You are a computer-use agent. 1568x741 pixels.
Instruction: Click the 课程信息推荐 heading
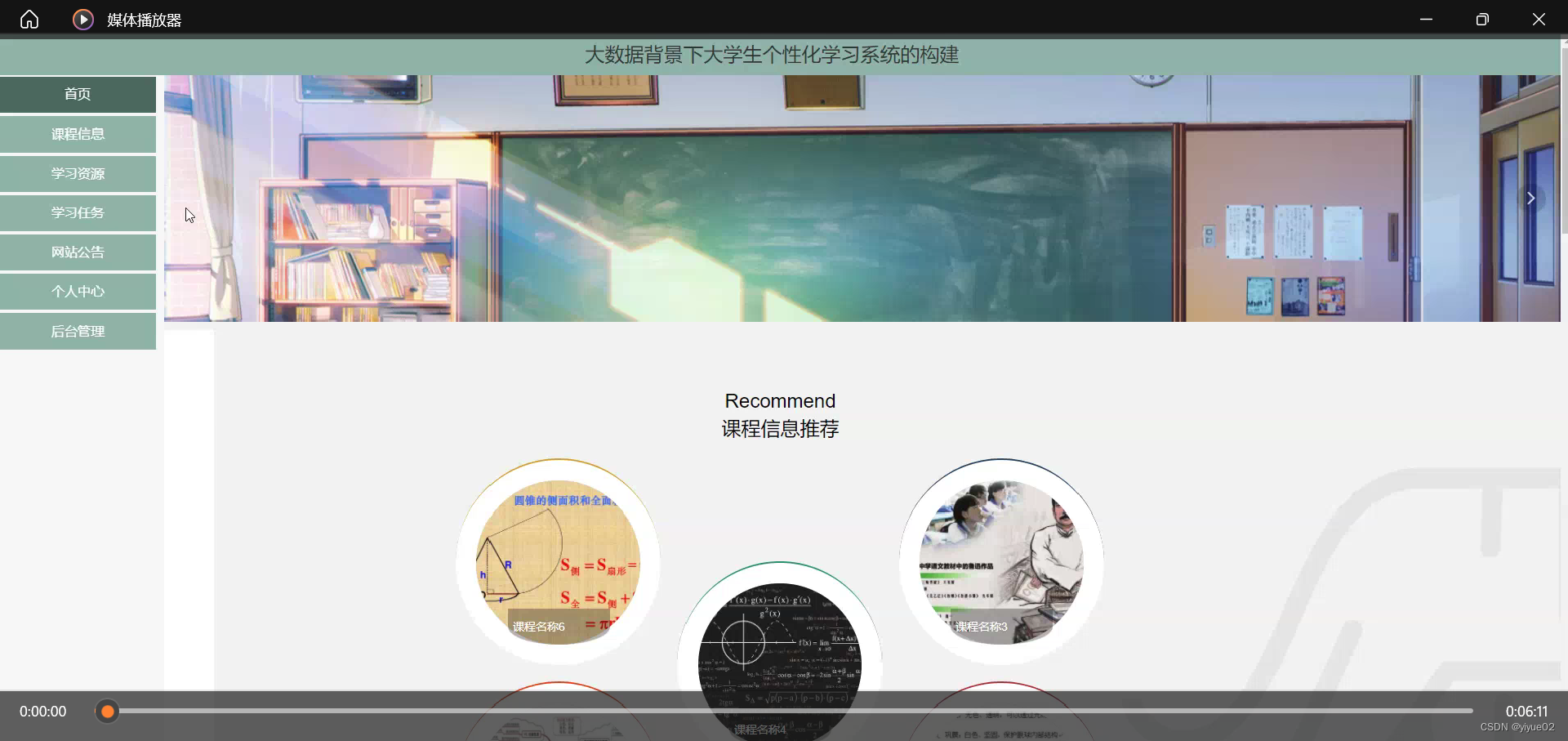780,429
